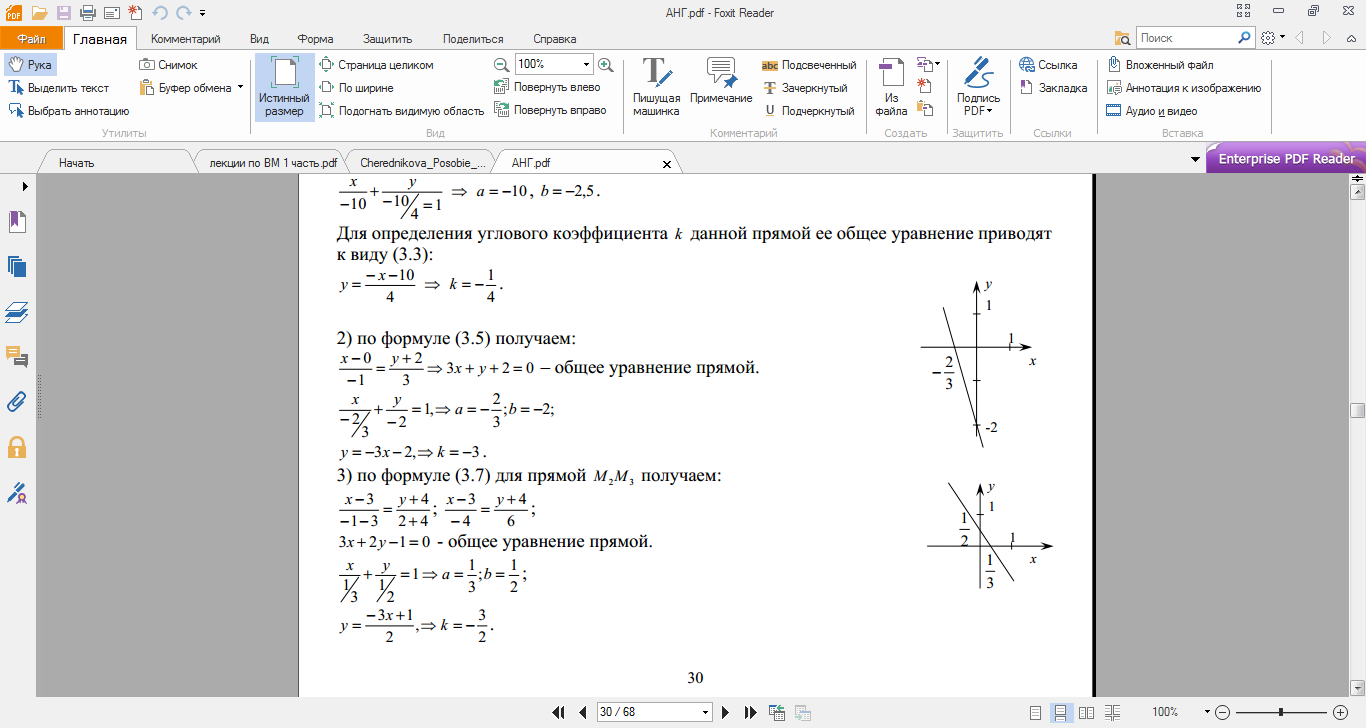Take a Снимок snapshot
This screenshot has height=728, width=1366.
point(169,64)
